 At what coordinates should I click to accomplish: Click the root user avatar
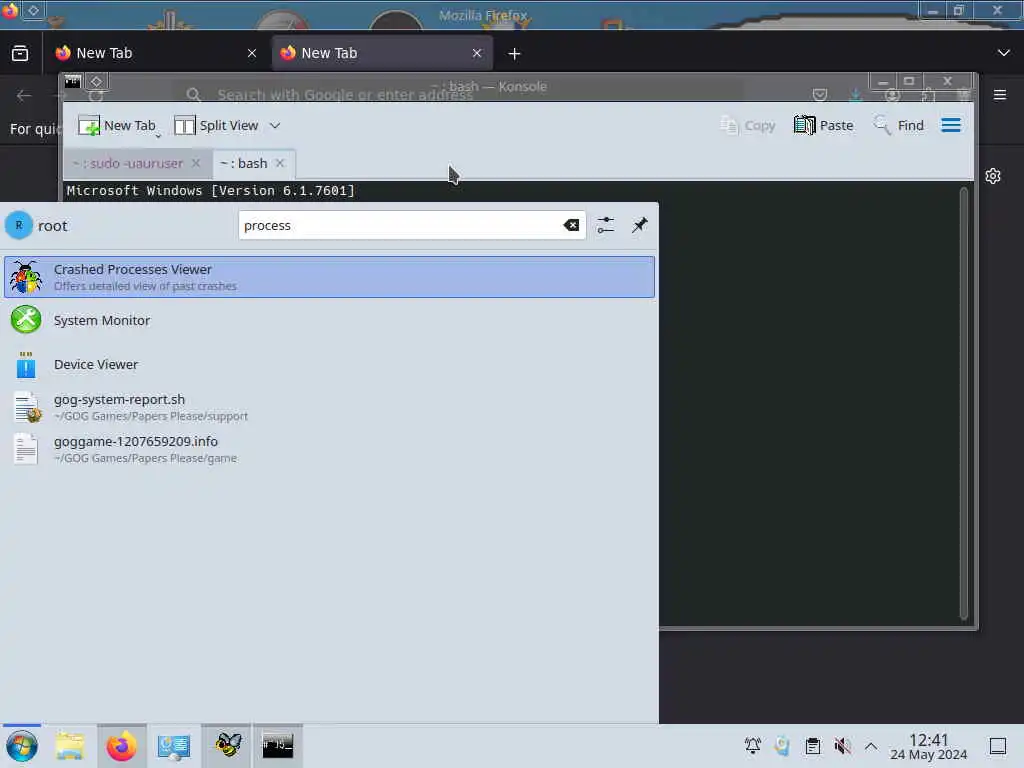[x=19, y=225]
